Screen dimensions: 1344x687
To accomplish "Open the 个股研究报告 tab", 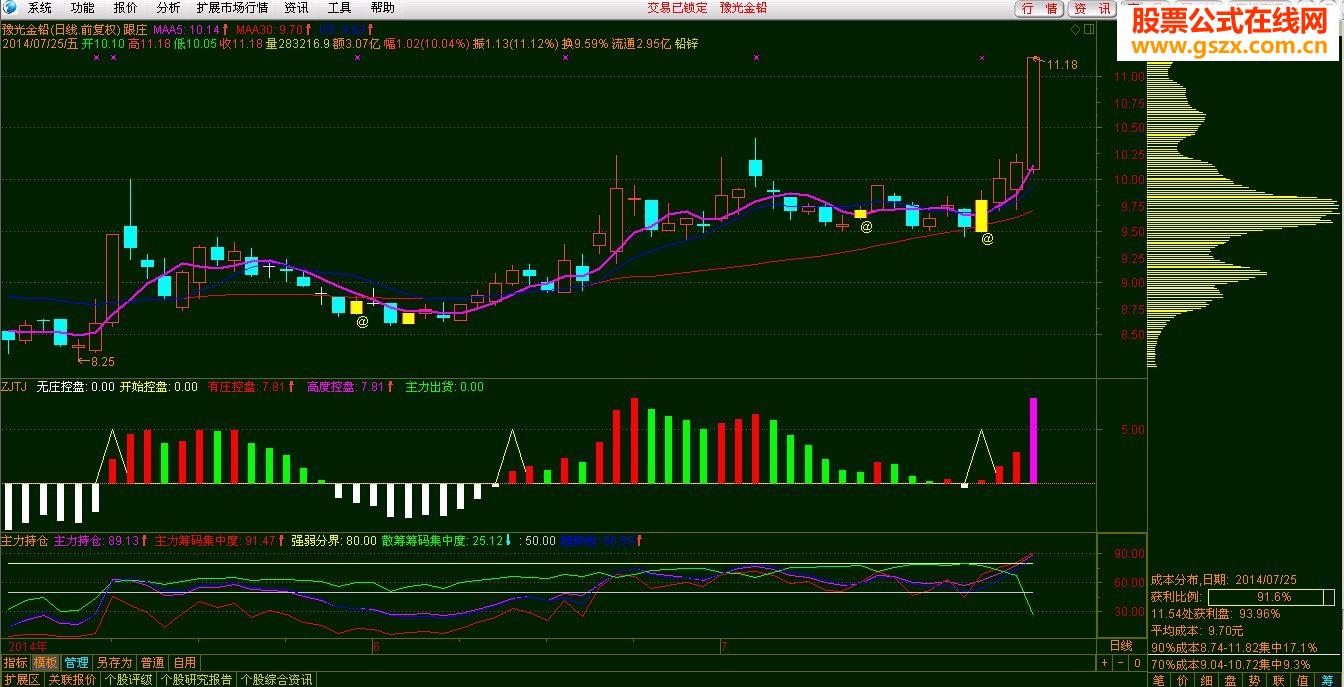I will pyautogui.click(x=196, y=679).
